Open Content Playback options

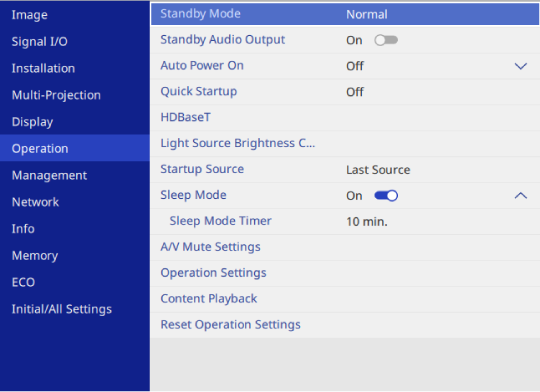tap(345, 299)
